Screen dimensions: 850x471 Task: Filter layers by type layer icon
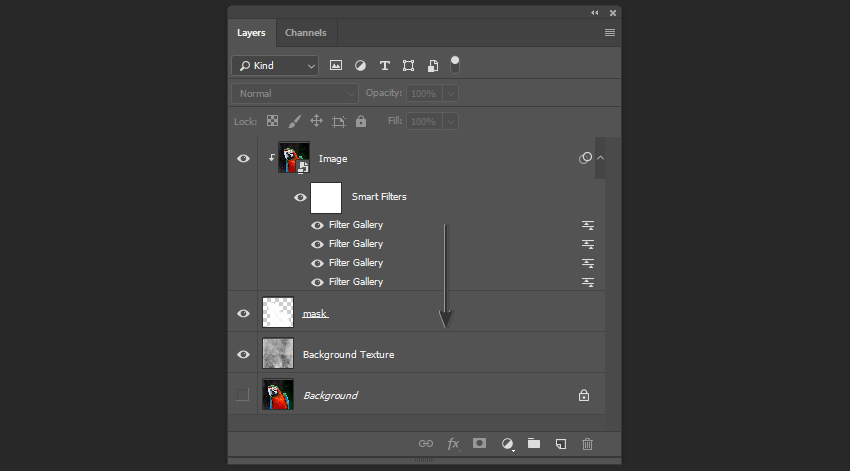click(x=384, y=66)
